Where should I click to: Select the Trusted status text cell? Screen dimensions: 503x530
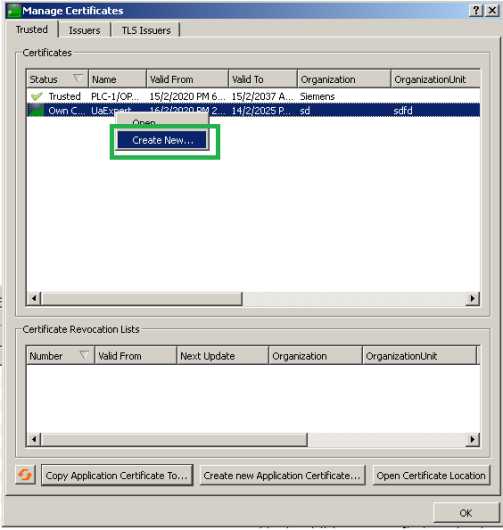click(65, 97)
